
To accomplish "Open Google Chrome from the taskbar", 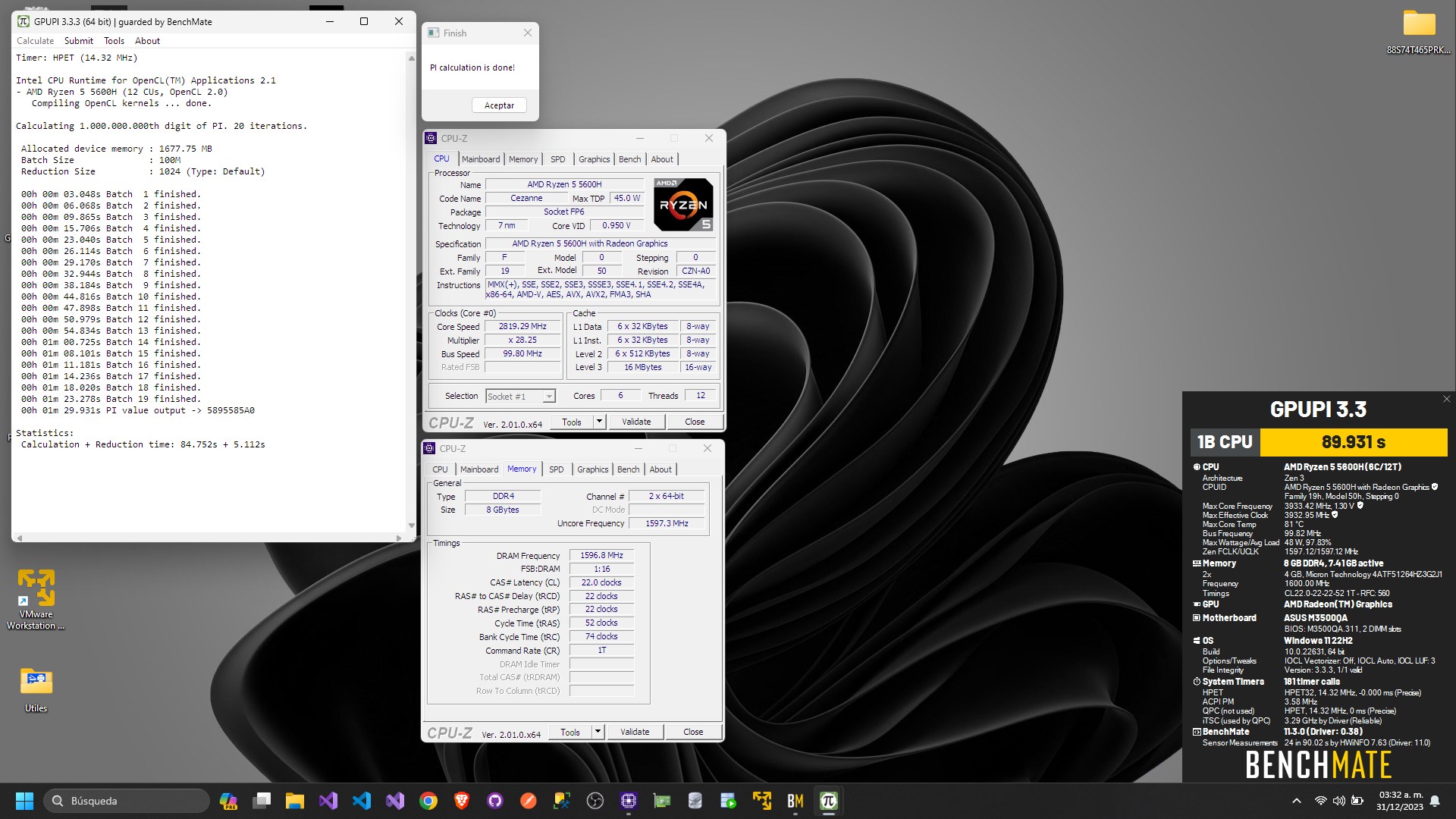I will pyautogui.click(x=428, y=801).
